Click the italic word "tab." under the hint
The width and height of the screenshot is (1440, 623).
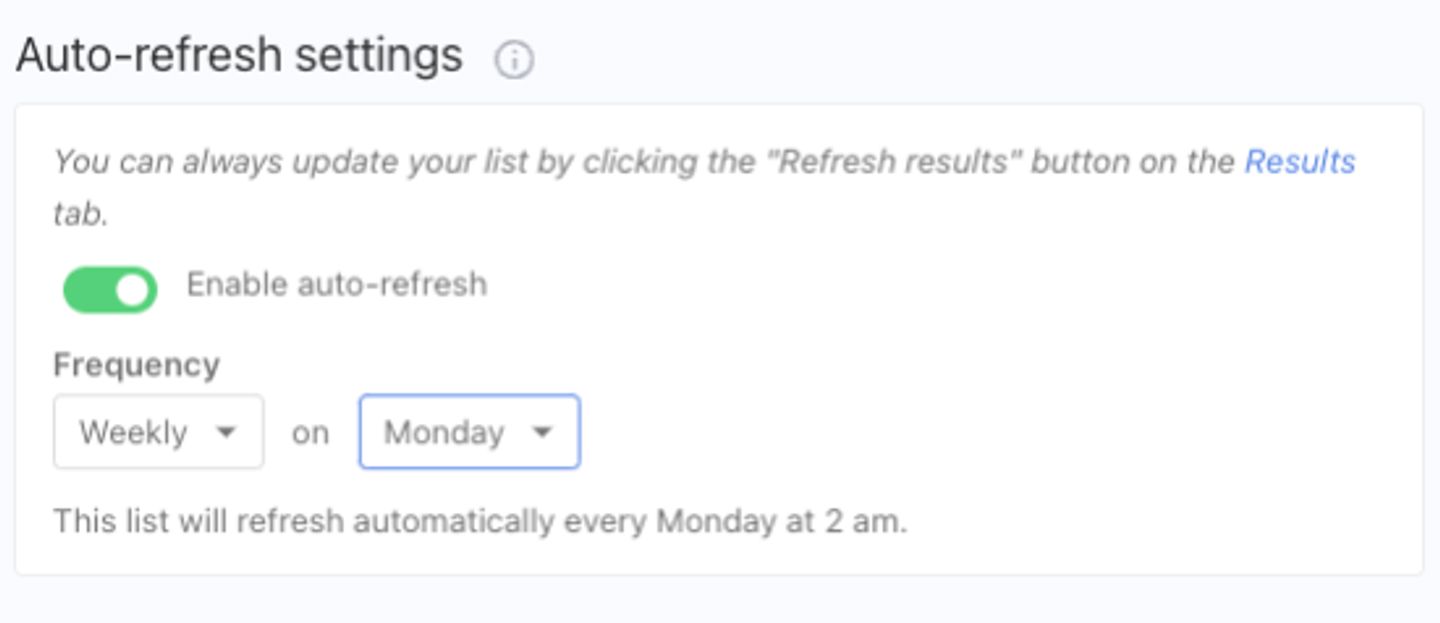[80, 213]
